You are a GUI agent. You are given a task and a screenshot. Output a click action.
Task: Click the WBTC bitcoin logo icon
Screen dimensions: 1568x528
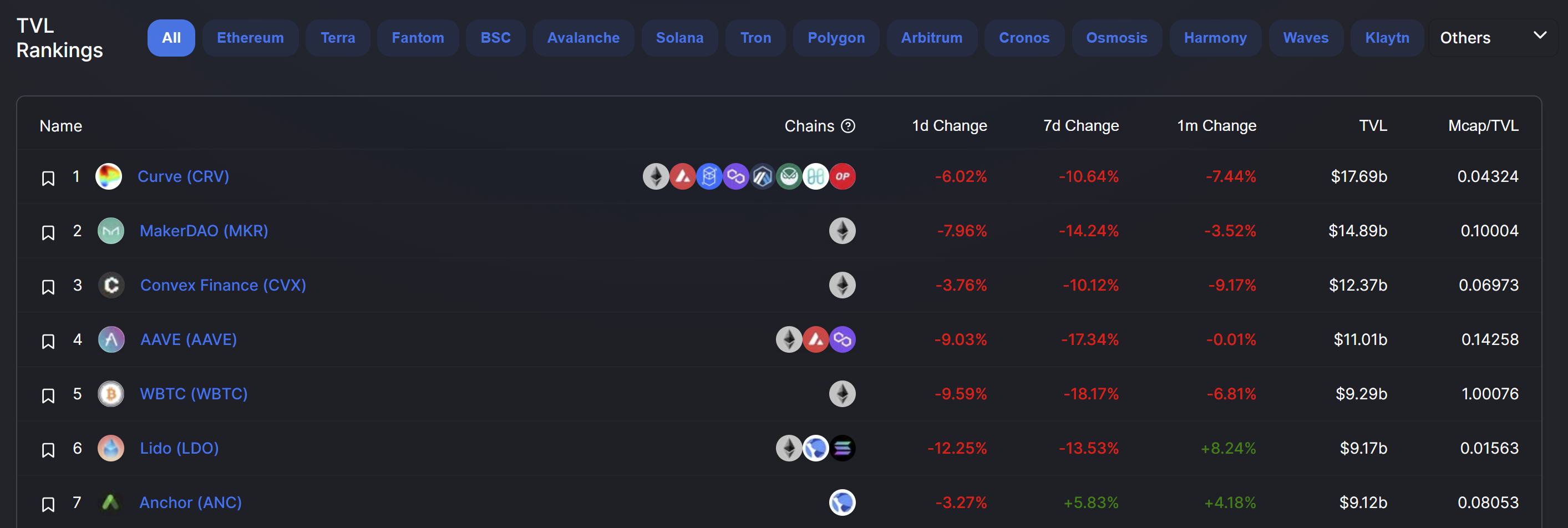click(111, 394)
